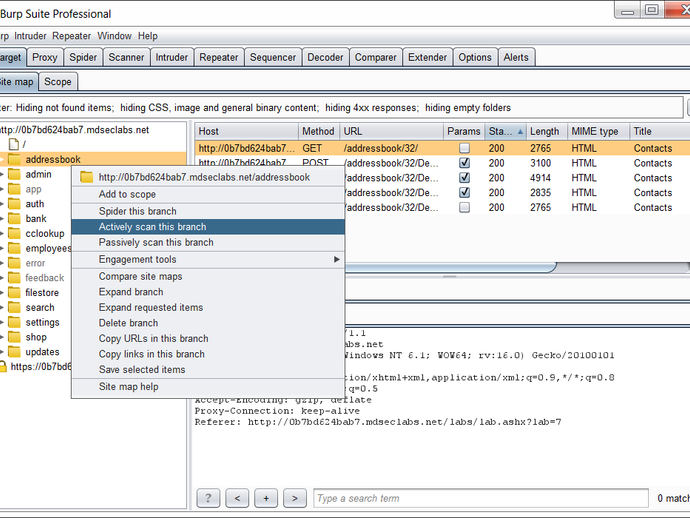
Task: Open the Alerts tab
Action: (516, 57)
